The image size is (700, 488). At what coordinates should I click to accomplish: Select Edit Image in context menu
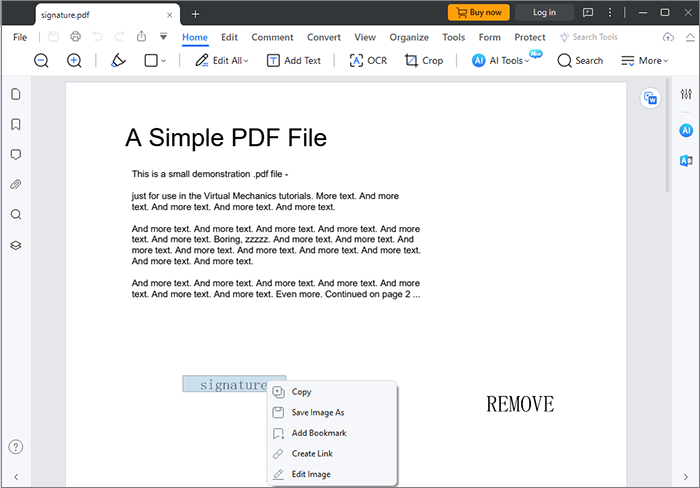310,474
